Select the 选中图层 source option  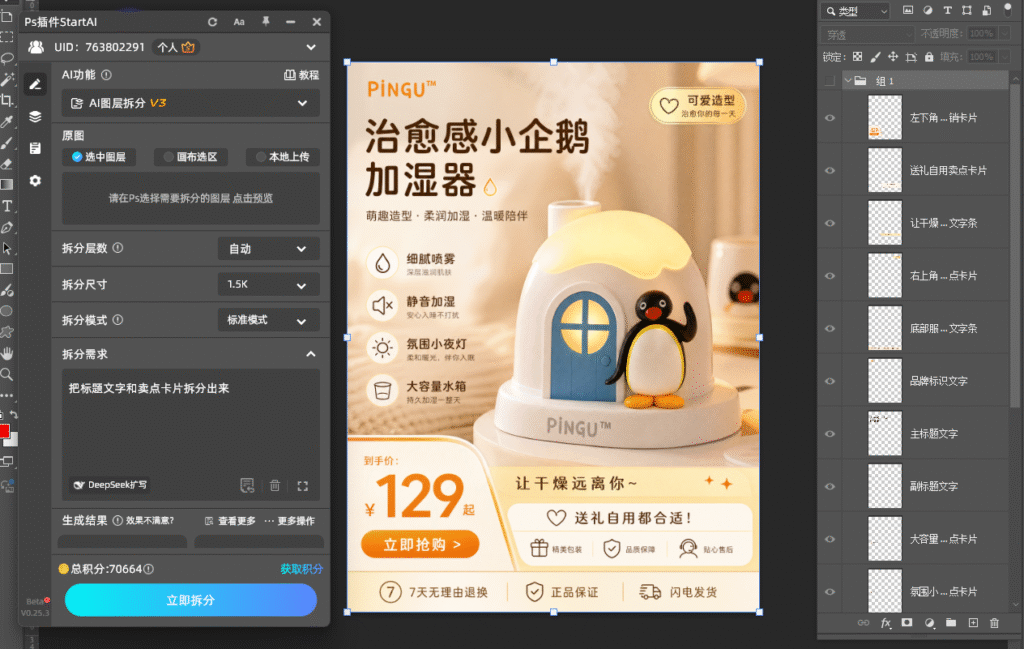[x=99, y=157]
